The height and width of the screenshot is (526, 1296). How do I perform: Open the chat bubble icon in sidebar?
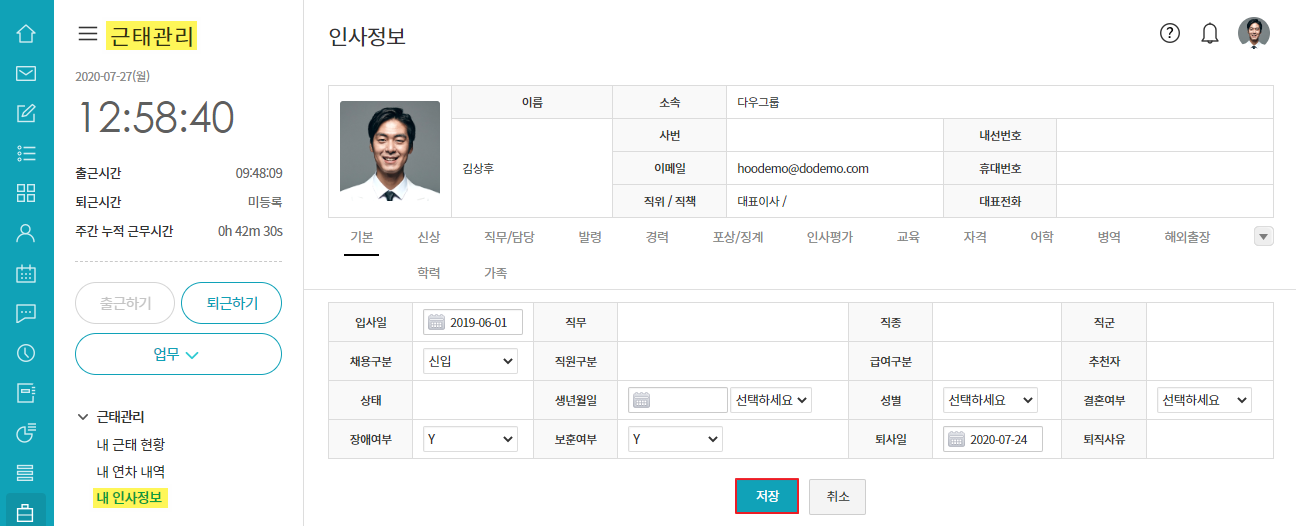(26, 313)
